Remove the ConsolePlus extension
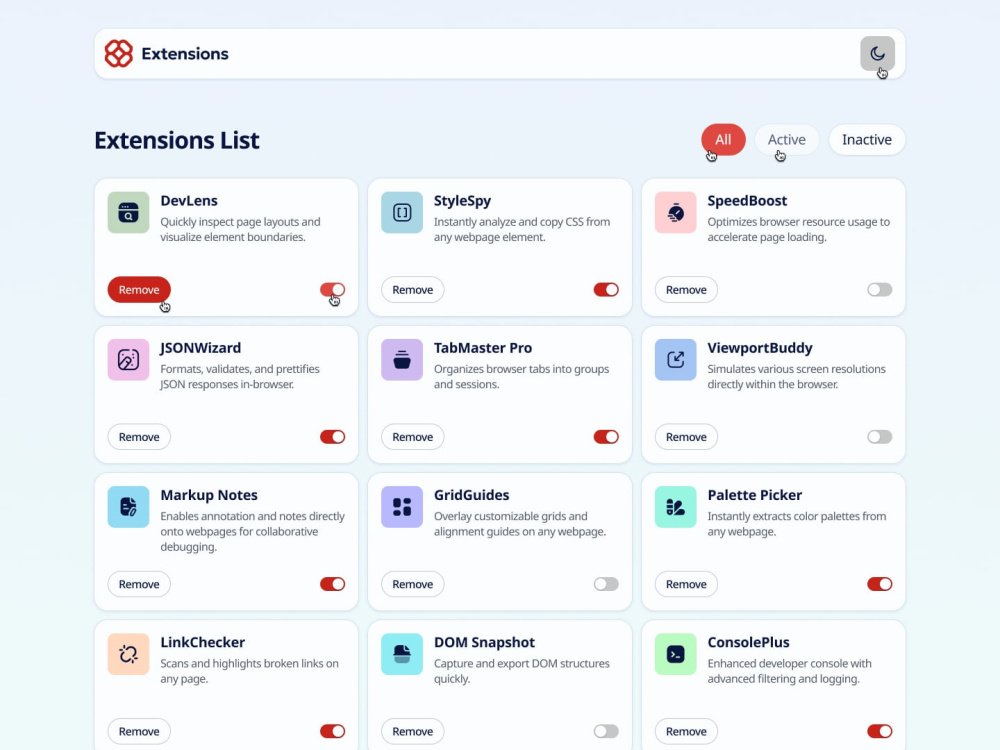The image size is (1000, 750). pos(686,732)
